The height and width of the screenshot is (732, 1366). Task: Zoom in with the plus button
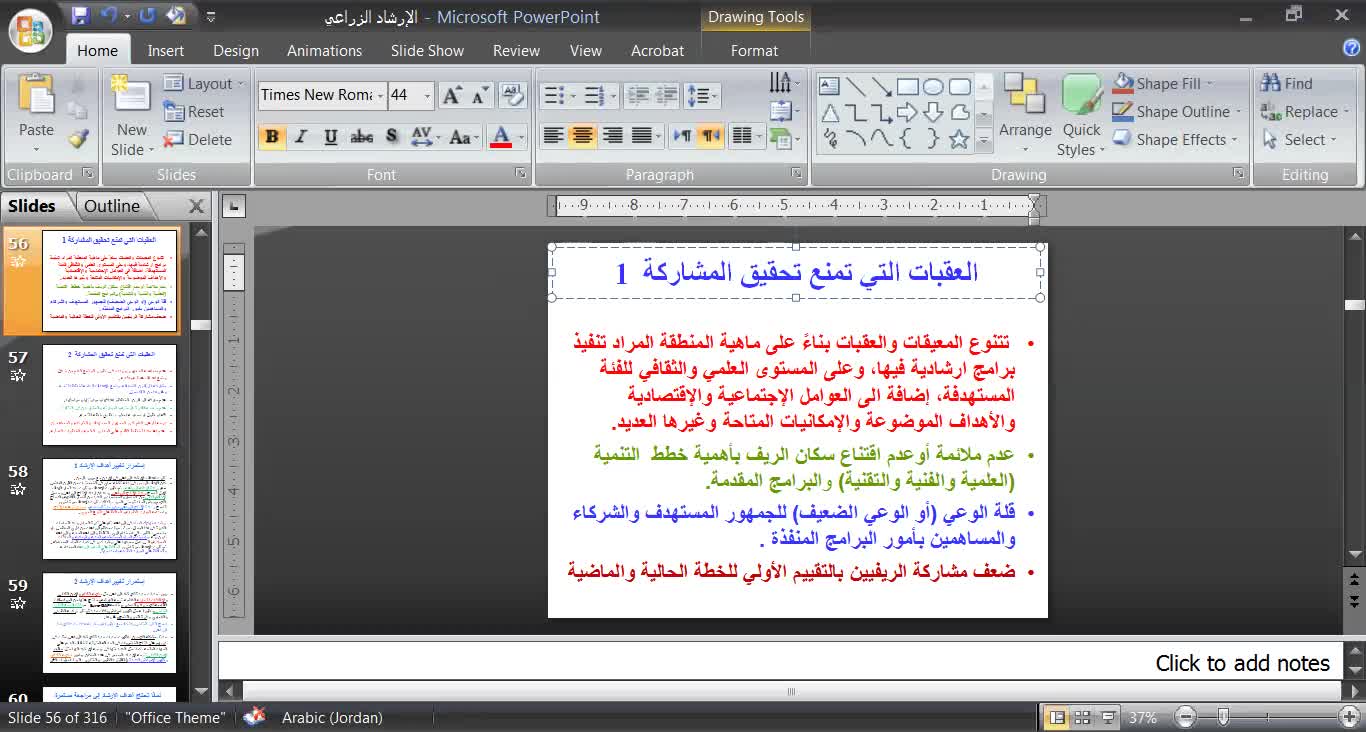pyautogui.click(x=1350, y=717)
